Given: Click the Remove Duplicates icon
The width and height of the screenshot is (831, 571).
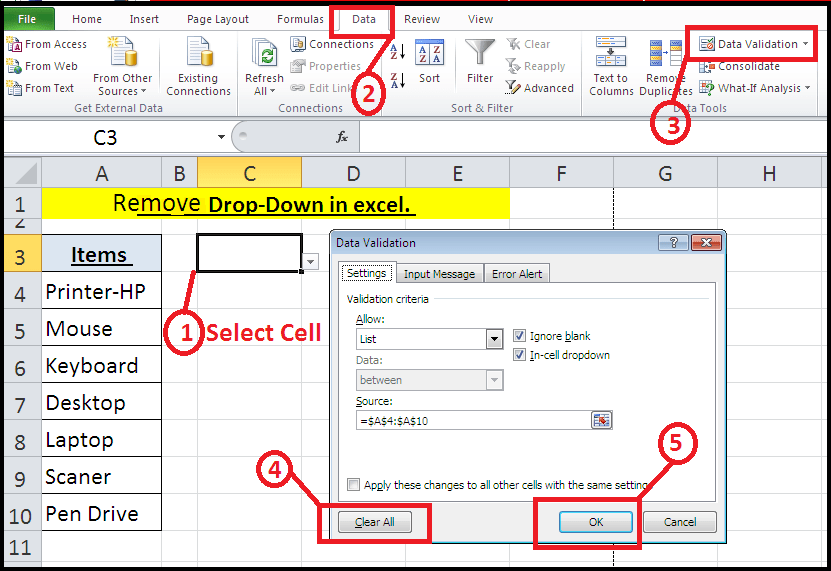Looking at the screenshot, I should click(x=666, y=53).
